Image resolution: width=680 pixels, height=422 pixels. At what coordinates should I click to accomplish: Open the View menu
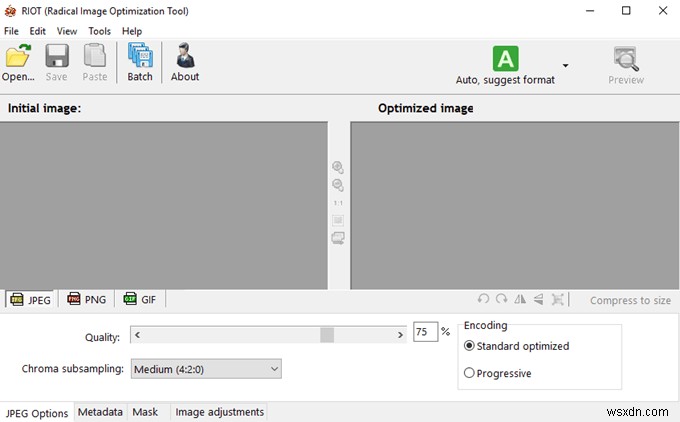67,31
